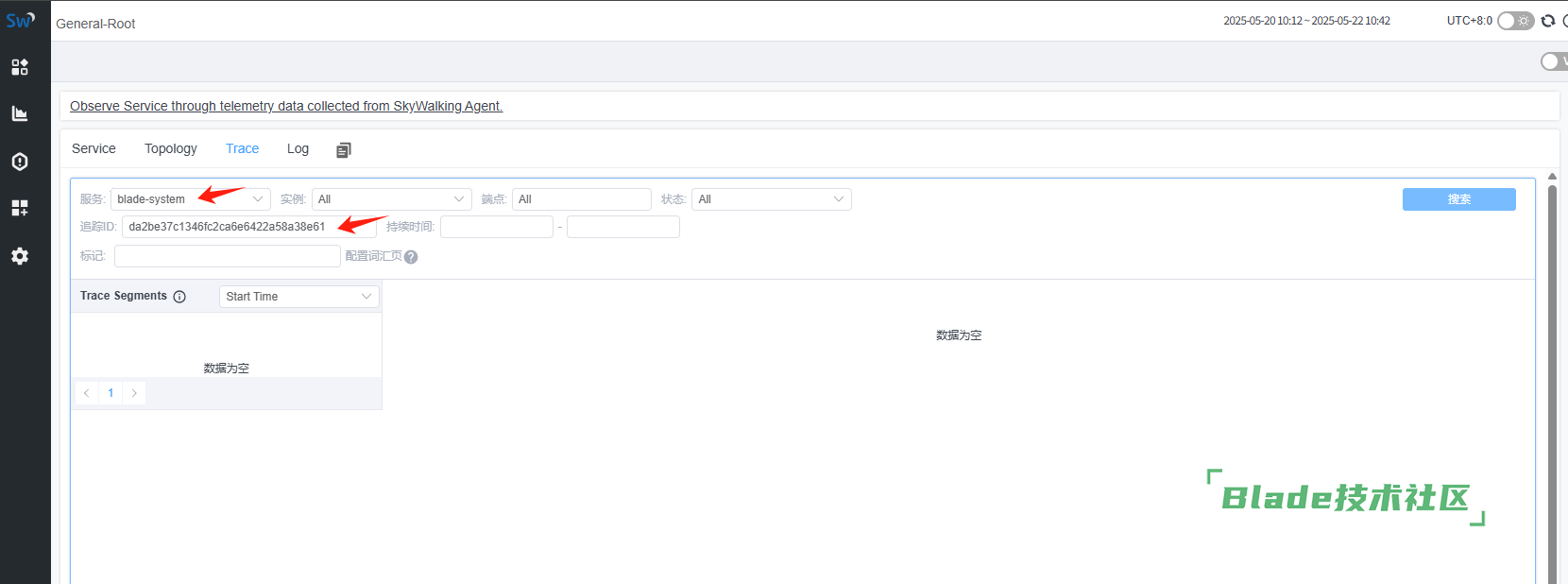Screen dimensions: 1568x584
Task: Open the add-widget grid sidebar icon
Action: coord(20,208)
